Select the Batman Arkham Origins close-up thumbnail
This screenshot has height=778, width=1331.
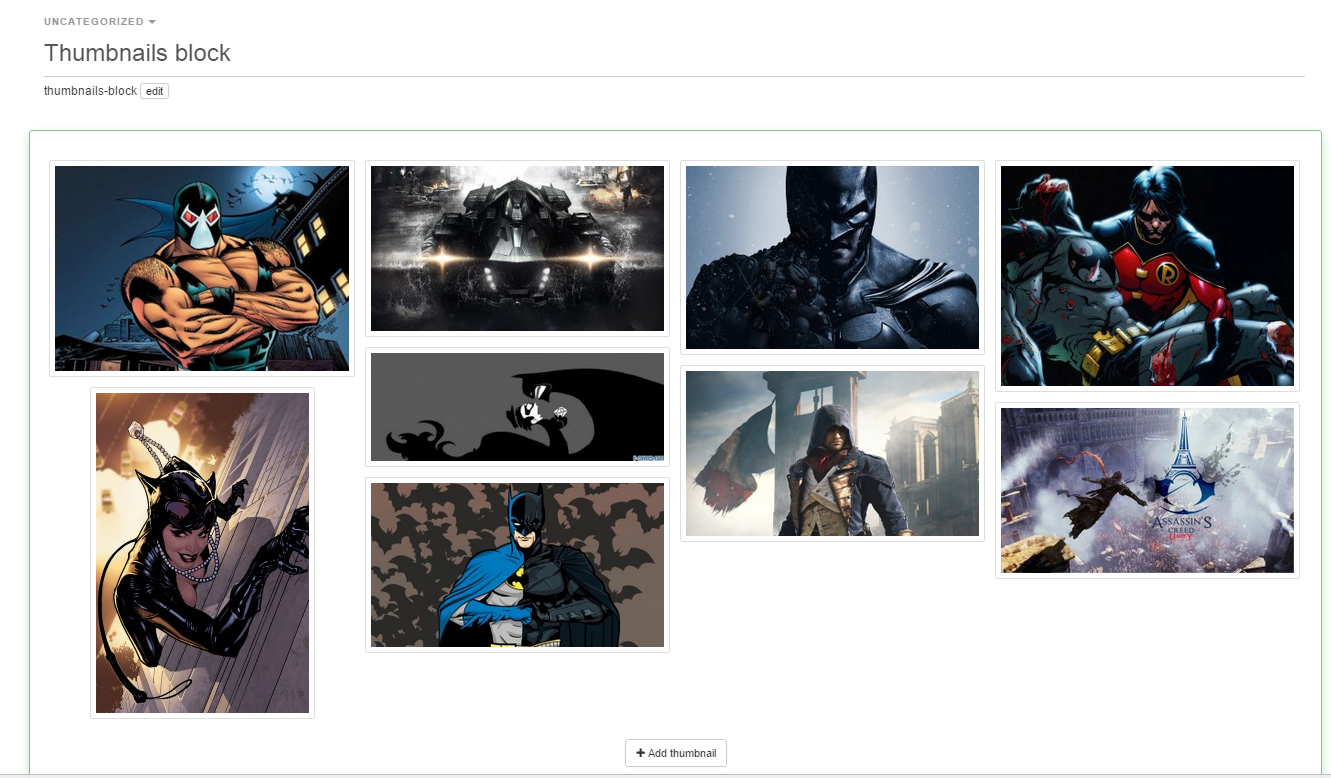pos(832,257)
